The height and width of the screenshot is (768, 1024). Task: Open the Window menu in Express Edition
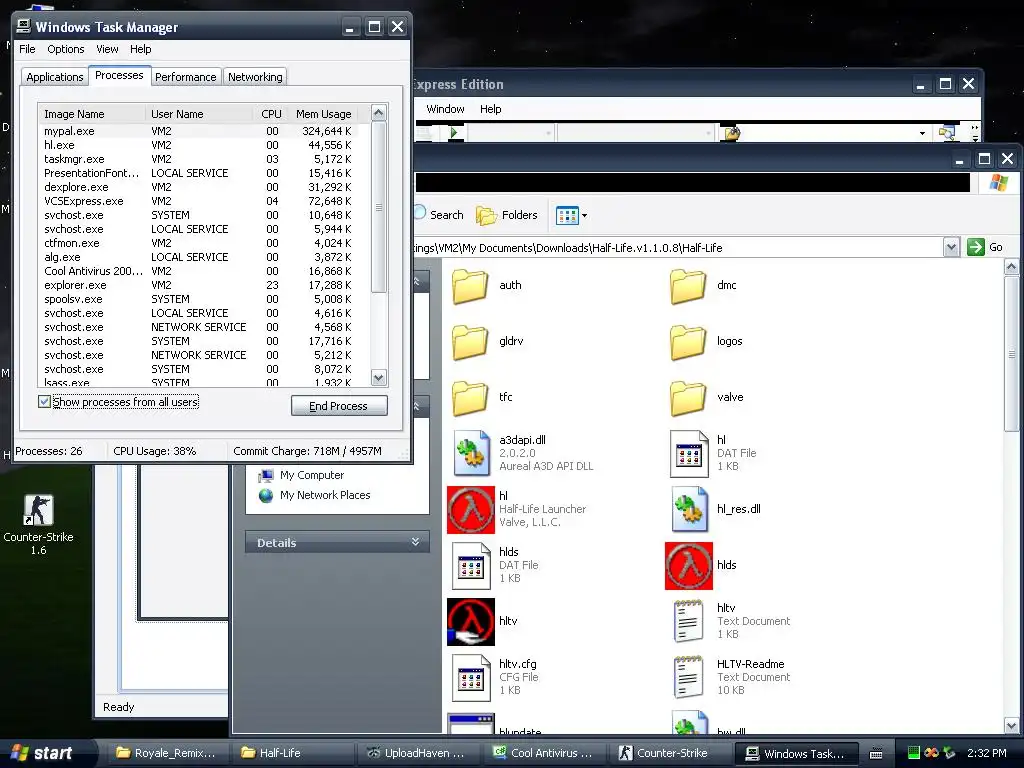pos(445,109)
